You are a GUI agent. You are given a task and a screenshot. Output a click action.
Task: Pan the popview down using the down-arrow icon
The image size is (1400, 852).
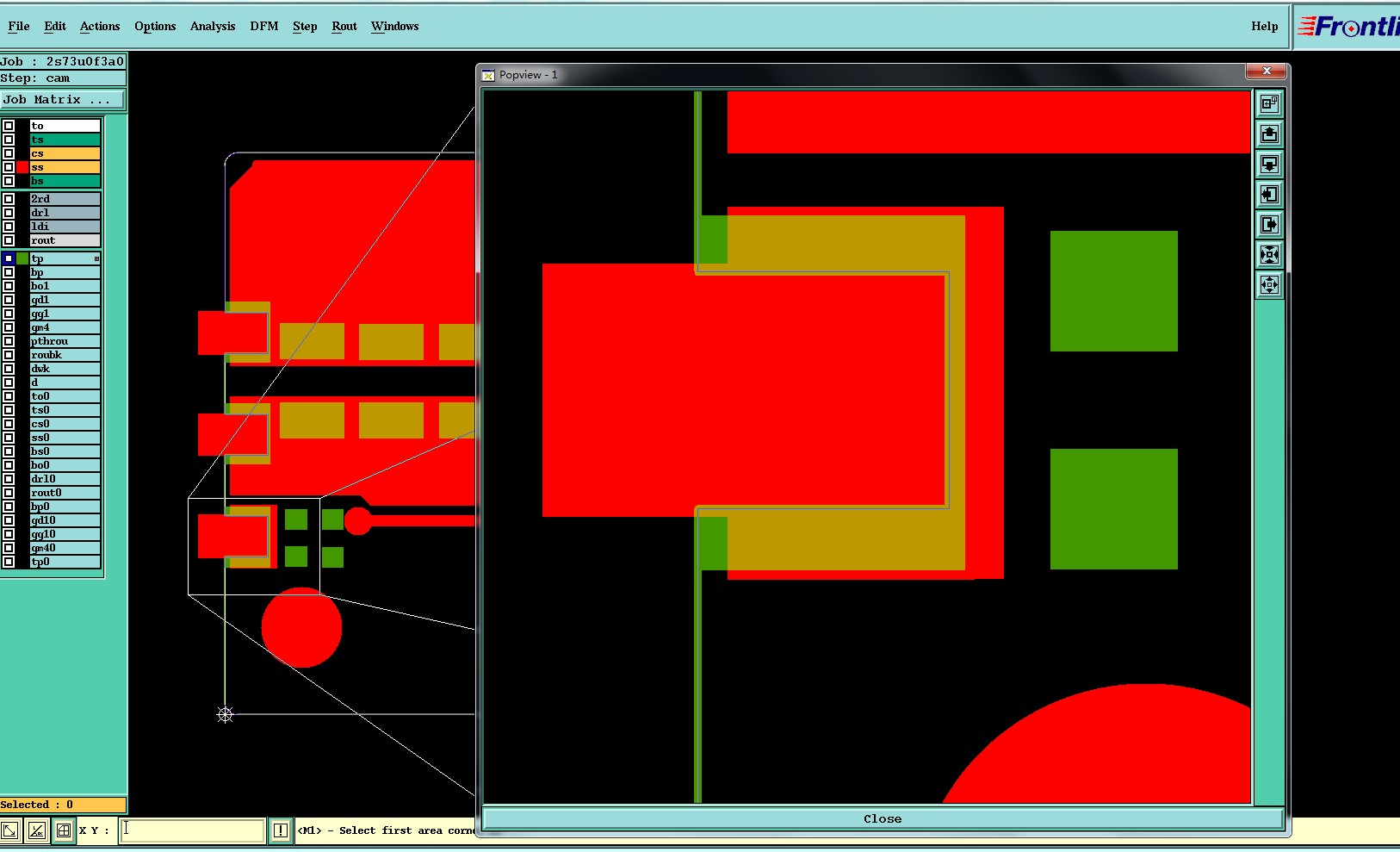pyautogui.click(x=1269, y=165)
